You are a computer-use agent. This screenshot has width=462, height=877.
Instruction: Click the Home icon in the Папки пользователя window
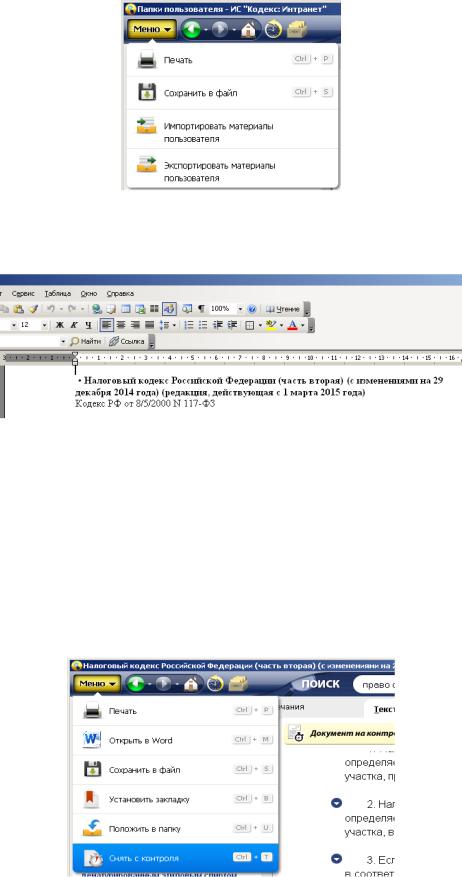point(248,29)
